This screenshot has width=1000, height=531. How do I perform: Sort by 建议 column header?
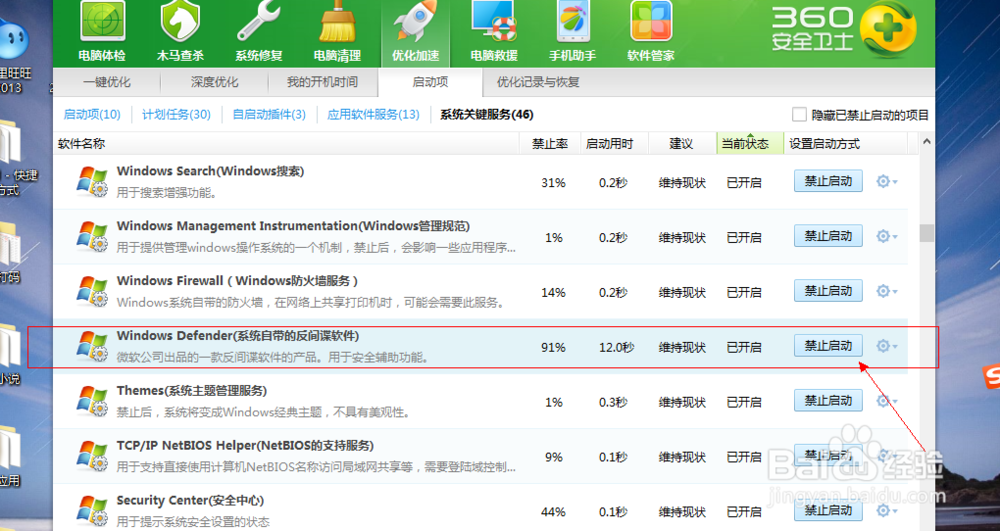(x=682, y=144)
